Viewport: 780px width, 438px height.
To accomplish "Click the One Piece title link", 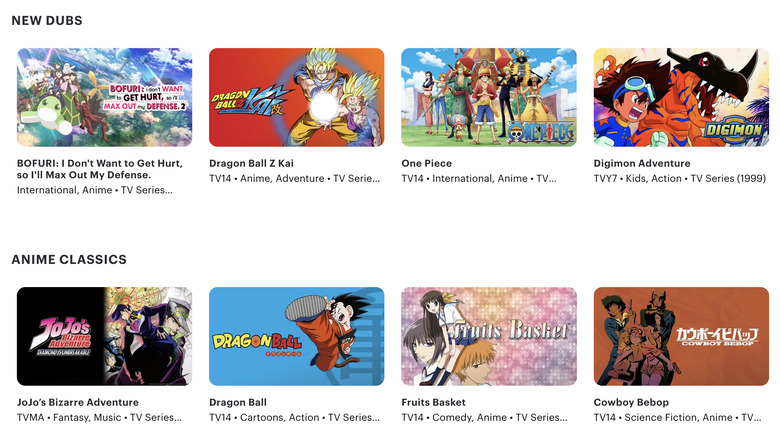I will (x=427, y=163).
